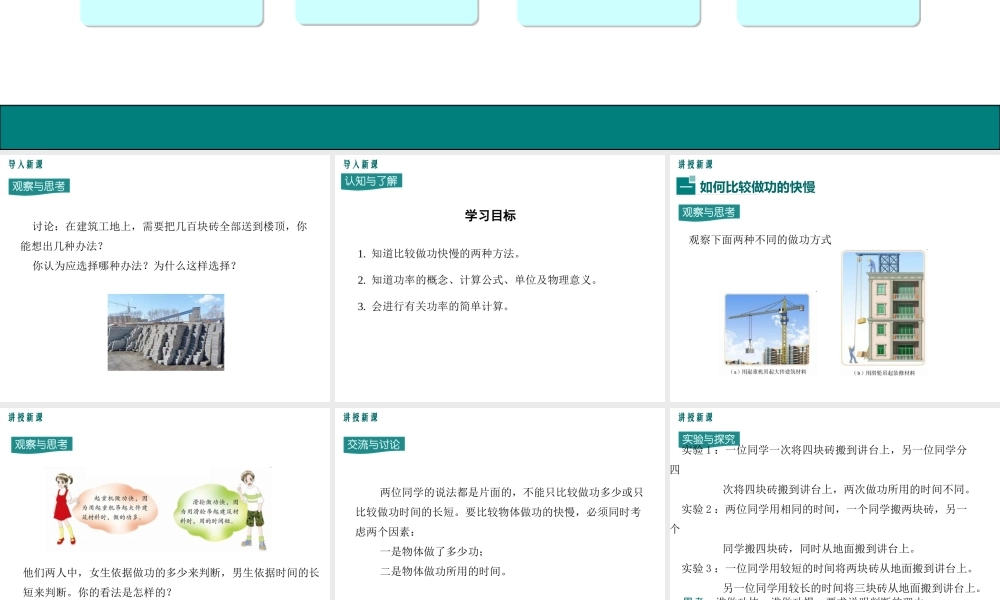Click the teal numbered icon beside 如何比较做功的快慢
This screenshot has width=1000, height=600.
coord(686,186)
